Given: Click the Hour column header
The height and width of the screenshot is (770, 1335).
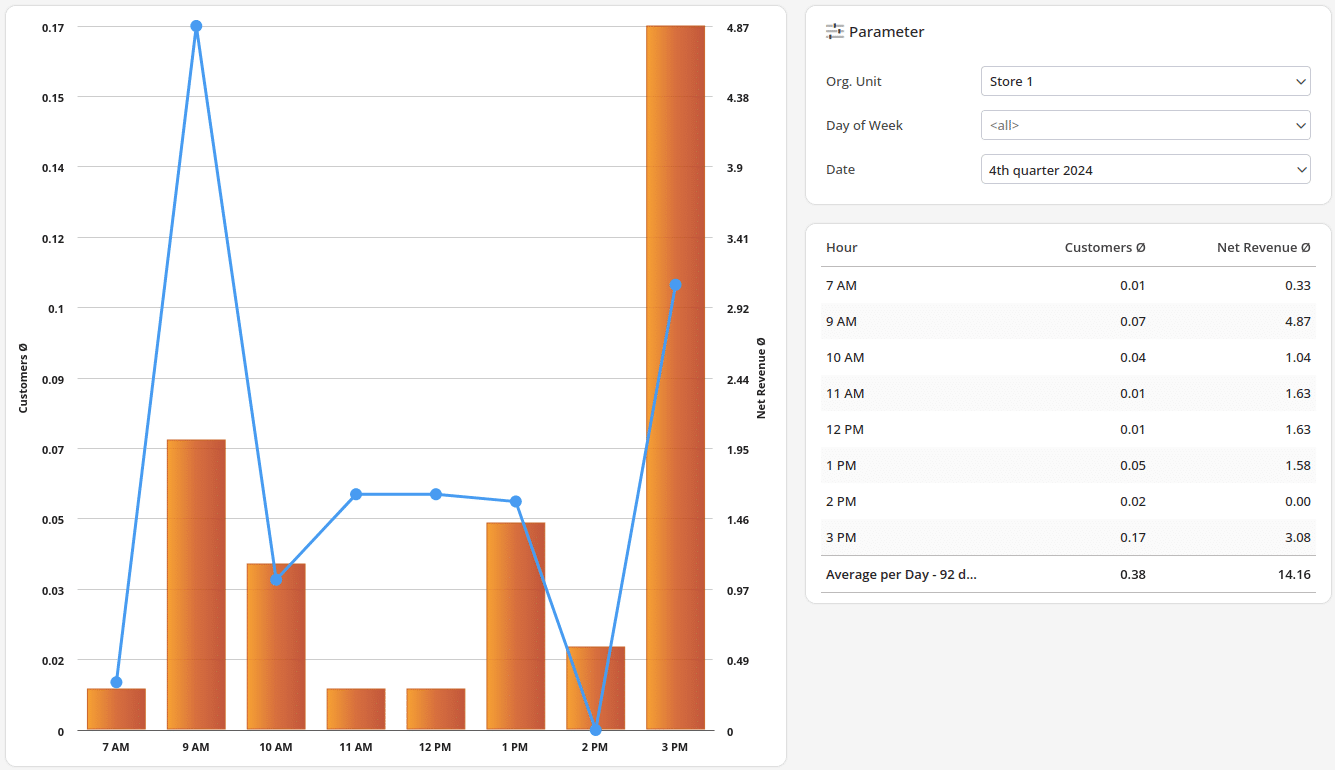Looking at the screenshot, I should tap(841, 247).
